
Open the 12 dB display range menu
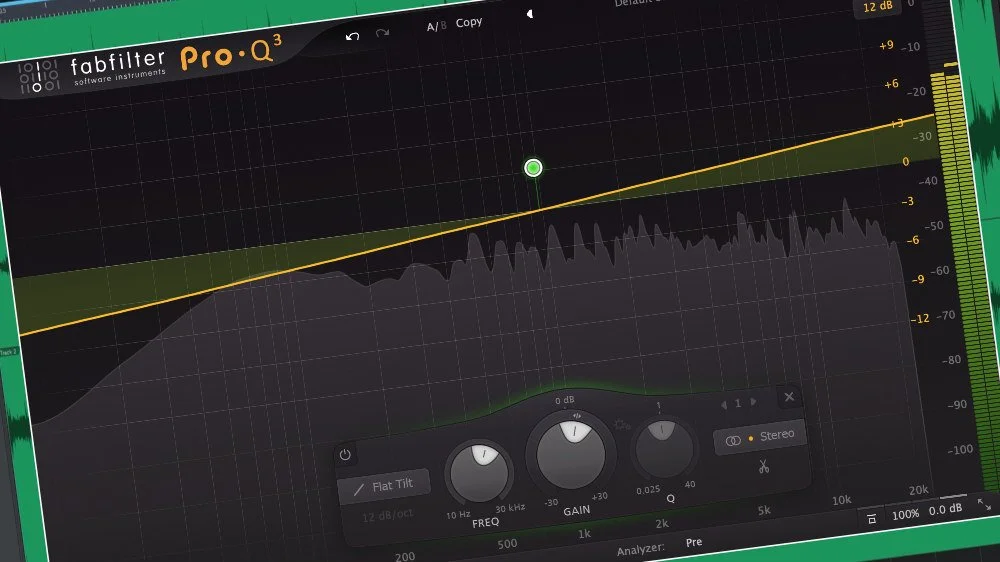878,7
